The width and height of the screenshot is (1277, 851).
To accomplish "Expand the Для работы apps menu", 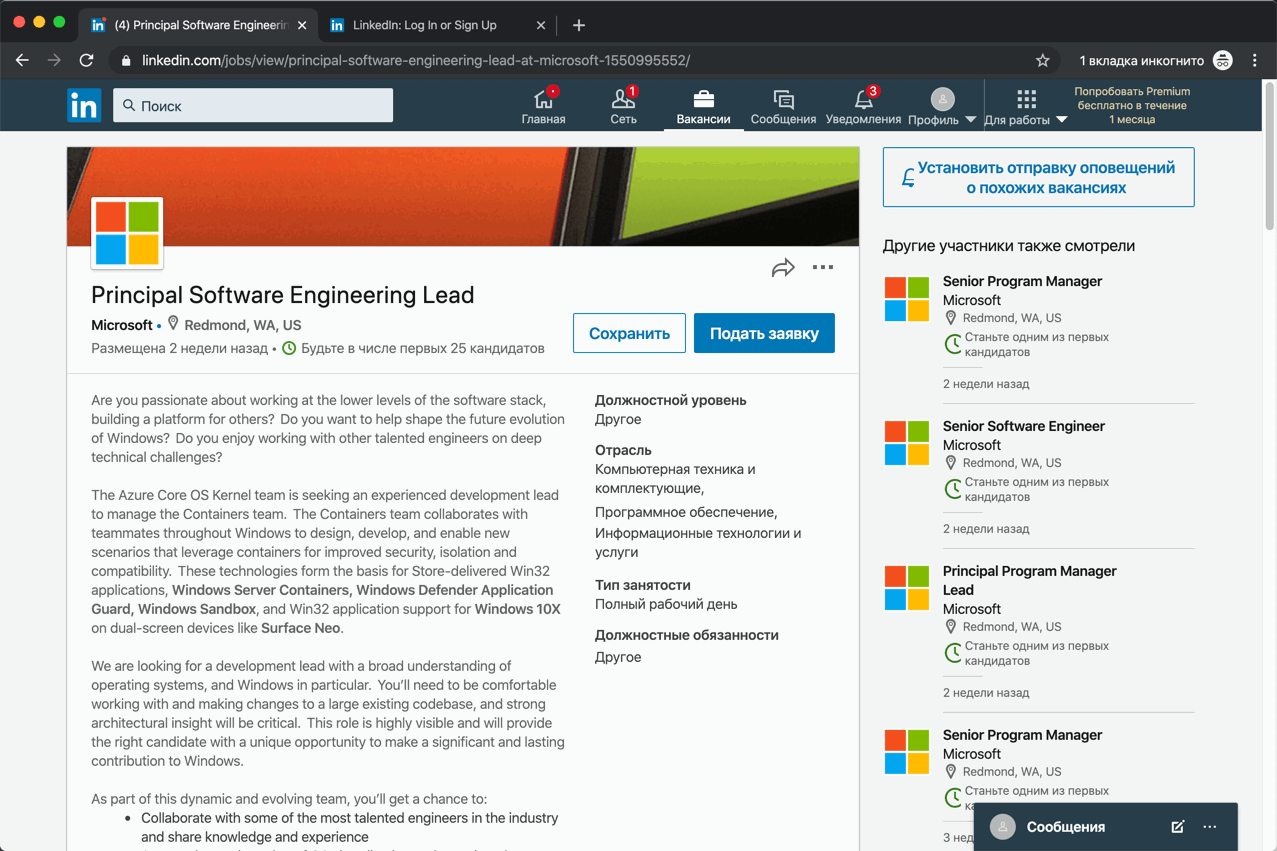I will (1026, 106).
